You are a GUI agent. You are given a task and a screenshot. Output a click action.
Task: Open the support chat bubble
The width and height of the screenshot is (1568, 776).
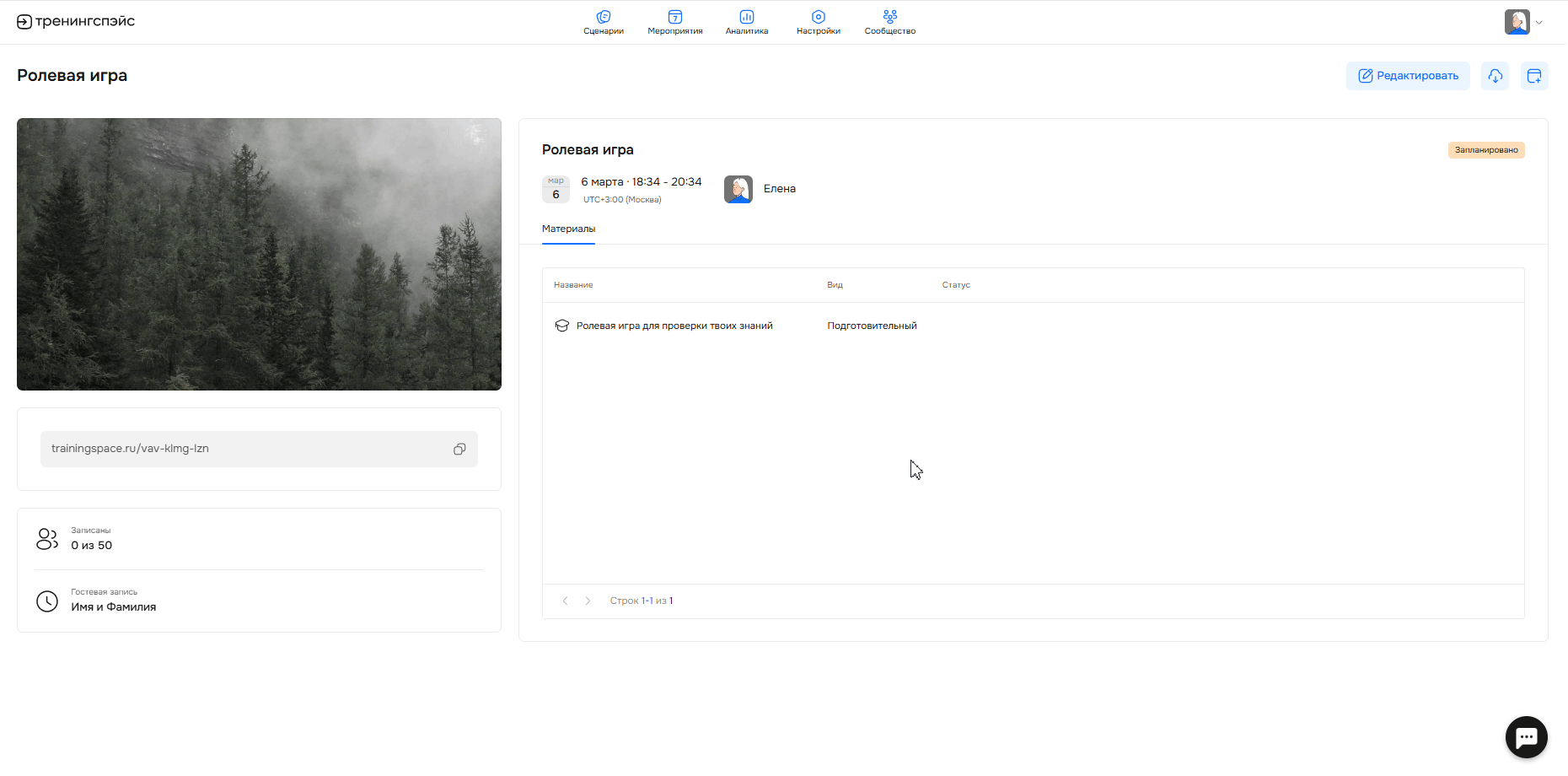click(x=1526, y=737)
